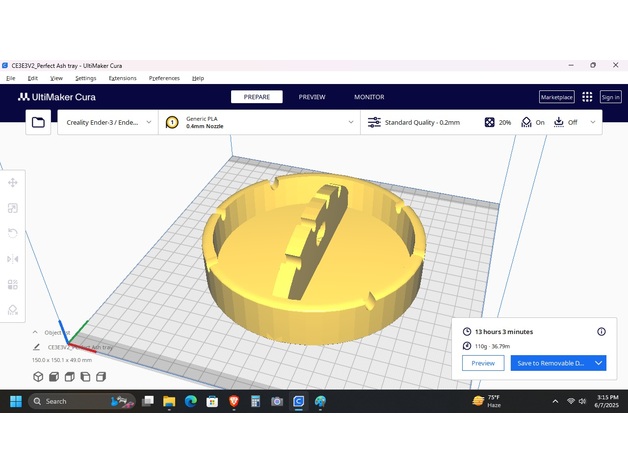
Task: Open the save options dropdown arrow
Action: click(598, 363)
